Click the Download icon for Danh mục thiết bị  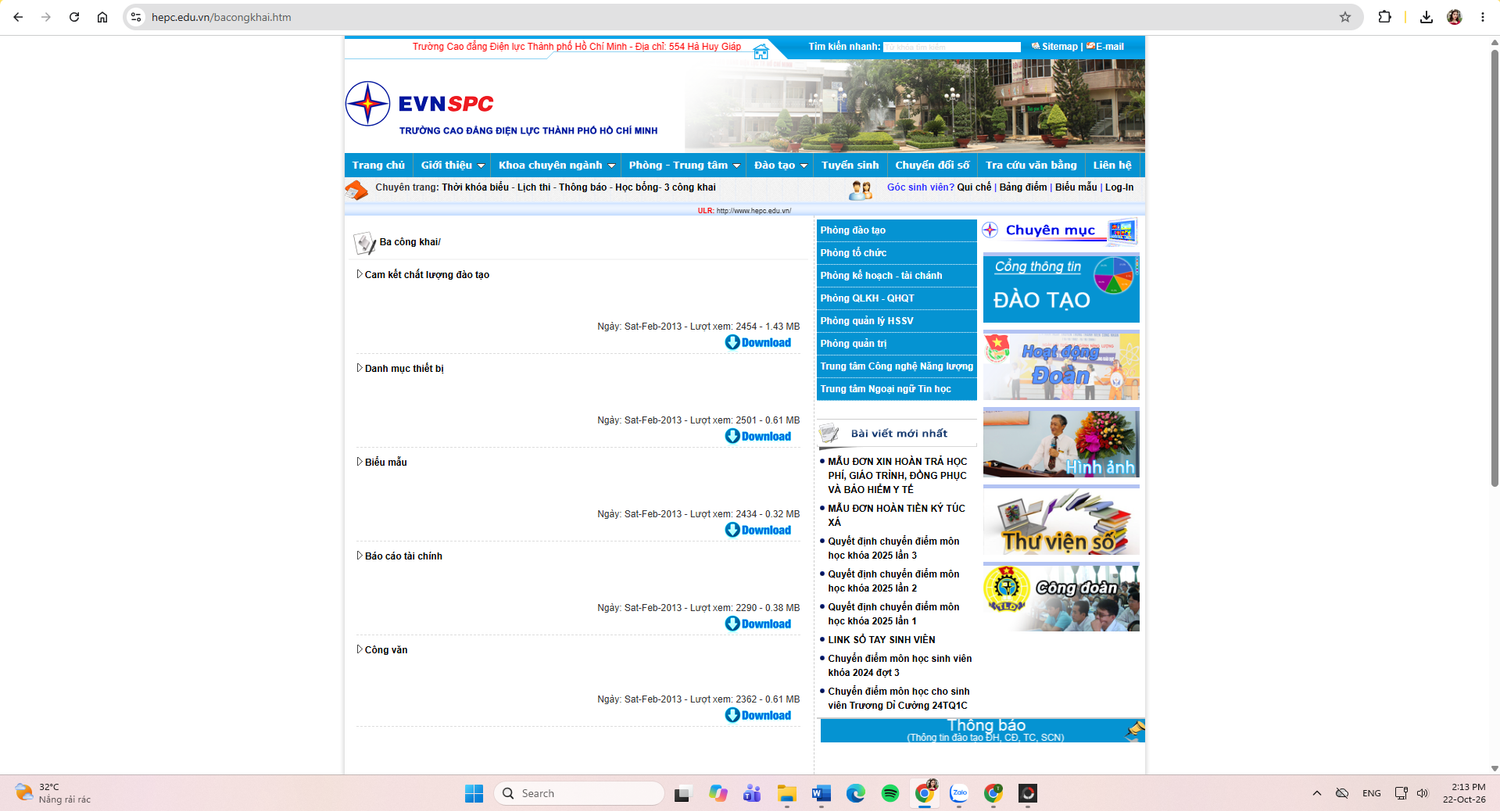[x=758, y=436]
